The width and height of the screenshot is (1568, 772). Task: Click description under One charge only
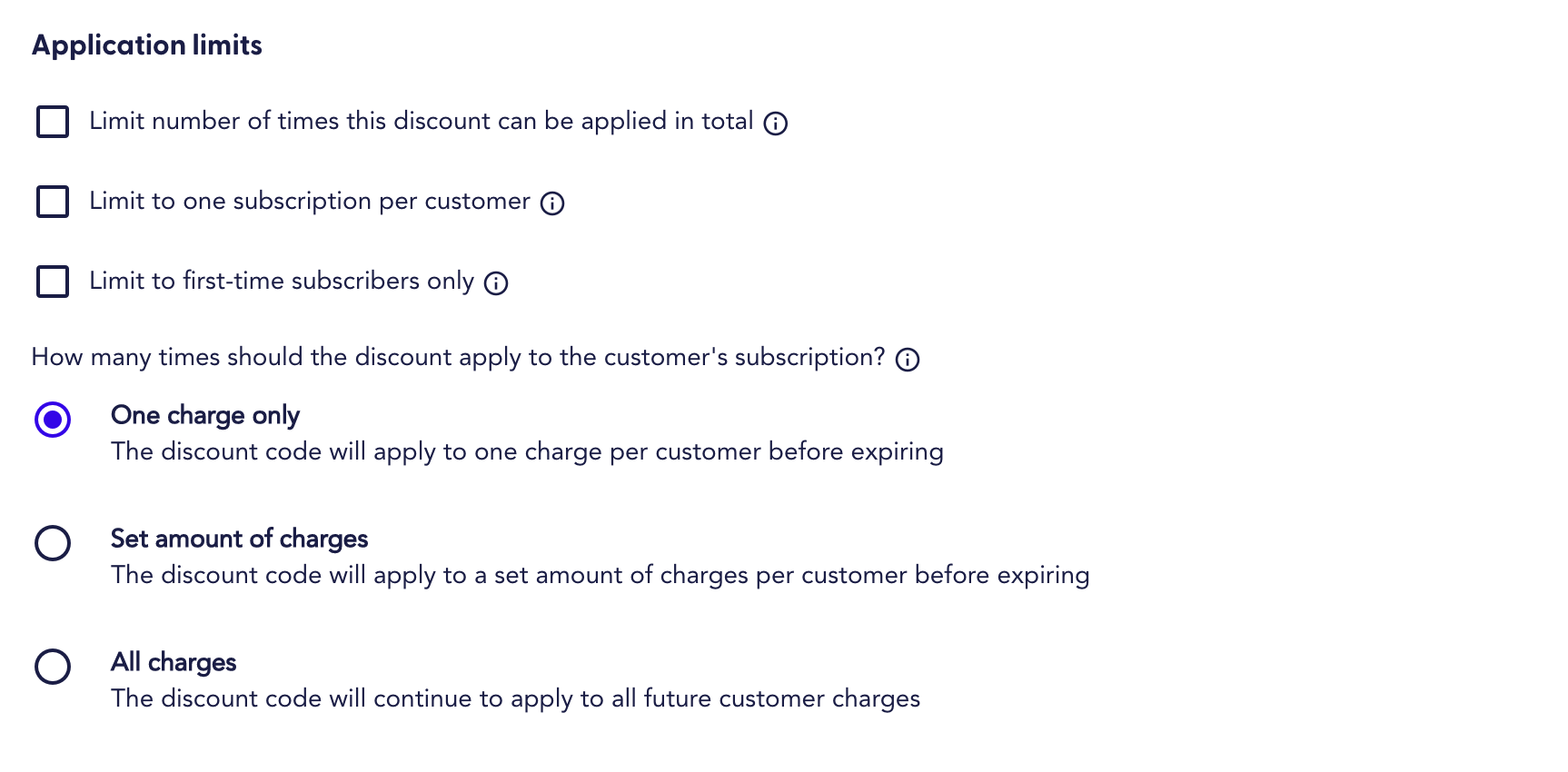[x=527, y=451]
